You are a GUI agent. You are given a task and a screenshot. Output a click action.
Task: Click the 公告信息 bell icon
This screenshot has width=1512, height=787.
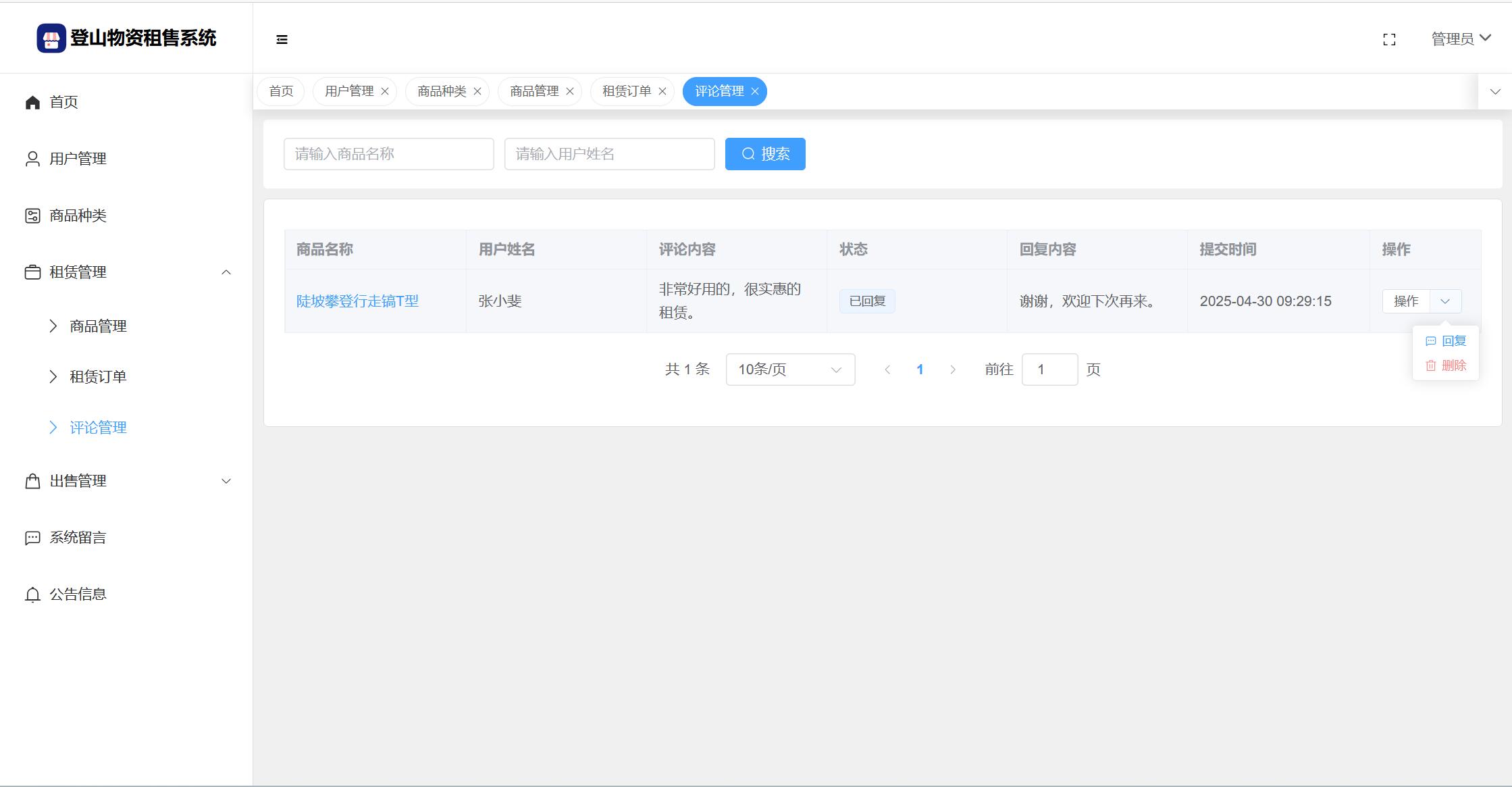[32, 594]
